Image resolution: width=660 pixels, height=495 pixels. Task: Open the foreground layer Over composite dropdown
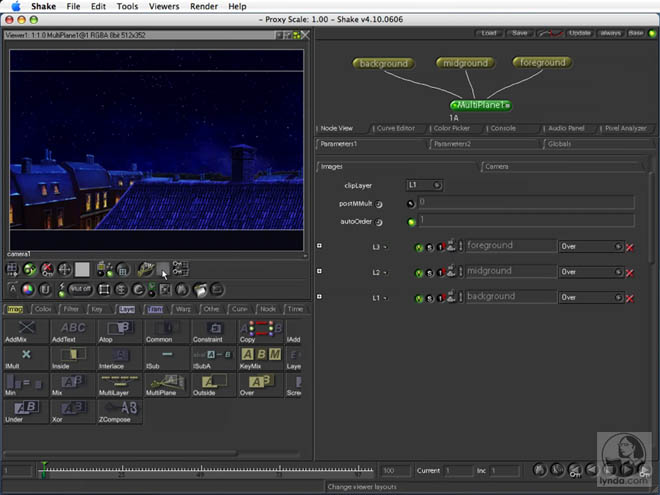(x=591, y=246)
